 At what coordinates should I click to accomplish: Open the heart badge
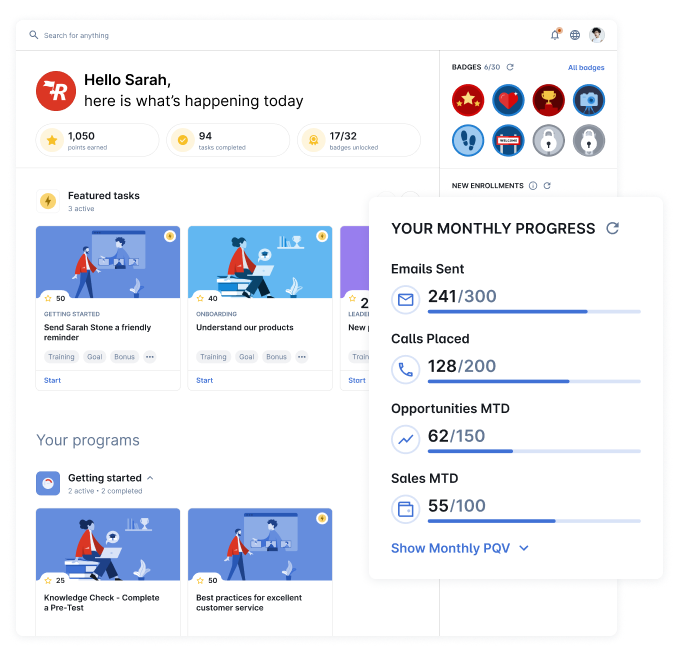pyautogui.click(x=508, y=100)
